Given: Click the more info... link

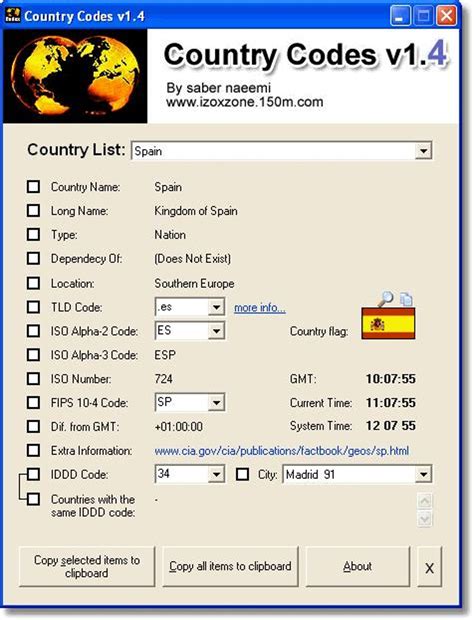Looking at the screenshot, I should click(260, 308).
